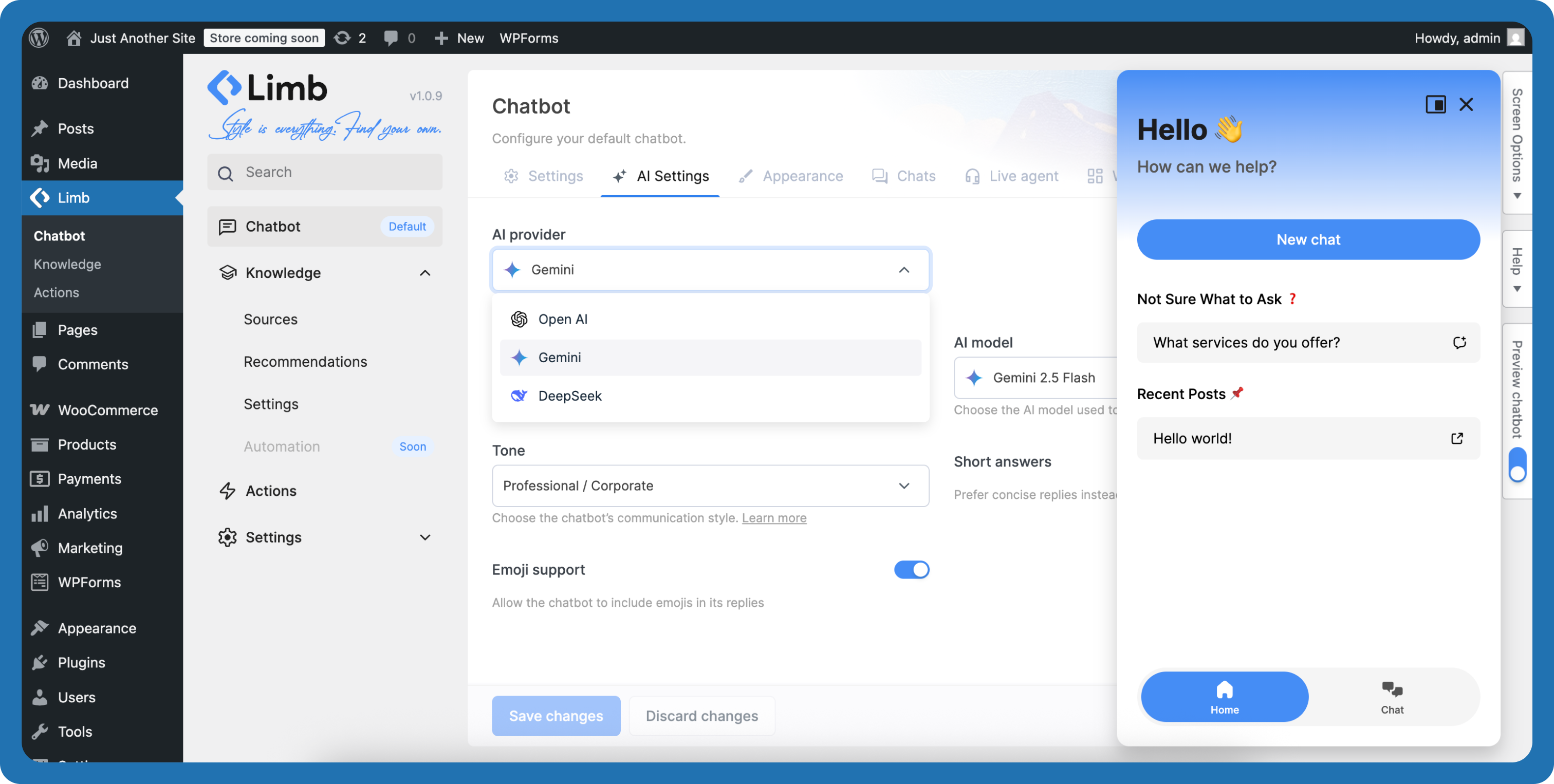Viewport: 1554px width, 784px height.
Task: Follow the Learn more link
Action: click(x=773, y=517)
